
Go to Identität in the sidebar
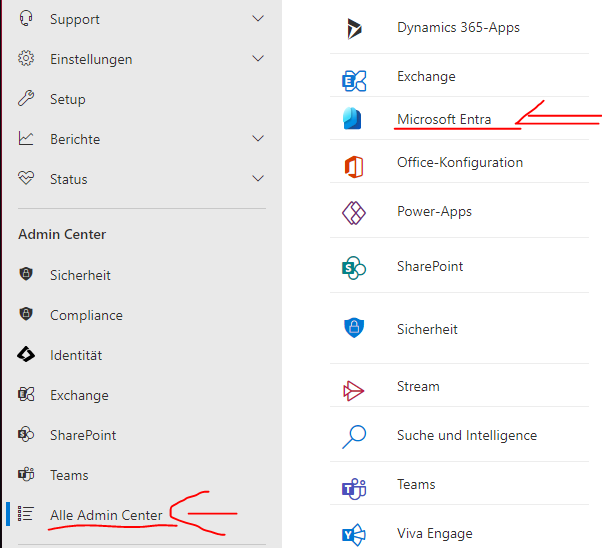(76, 355)
